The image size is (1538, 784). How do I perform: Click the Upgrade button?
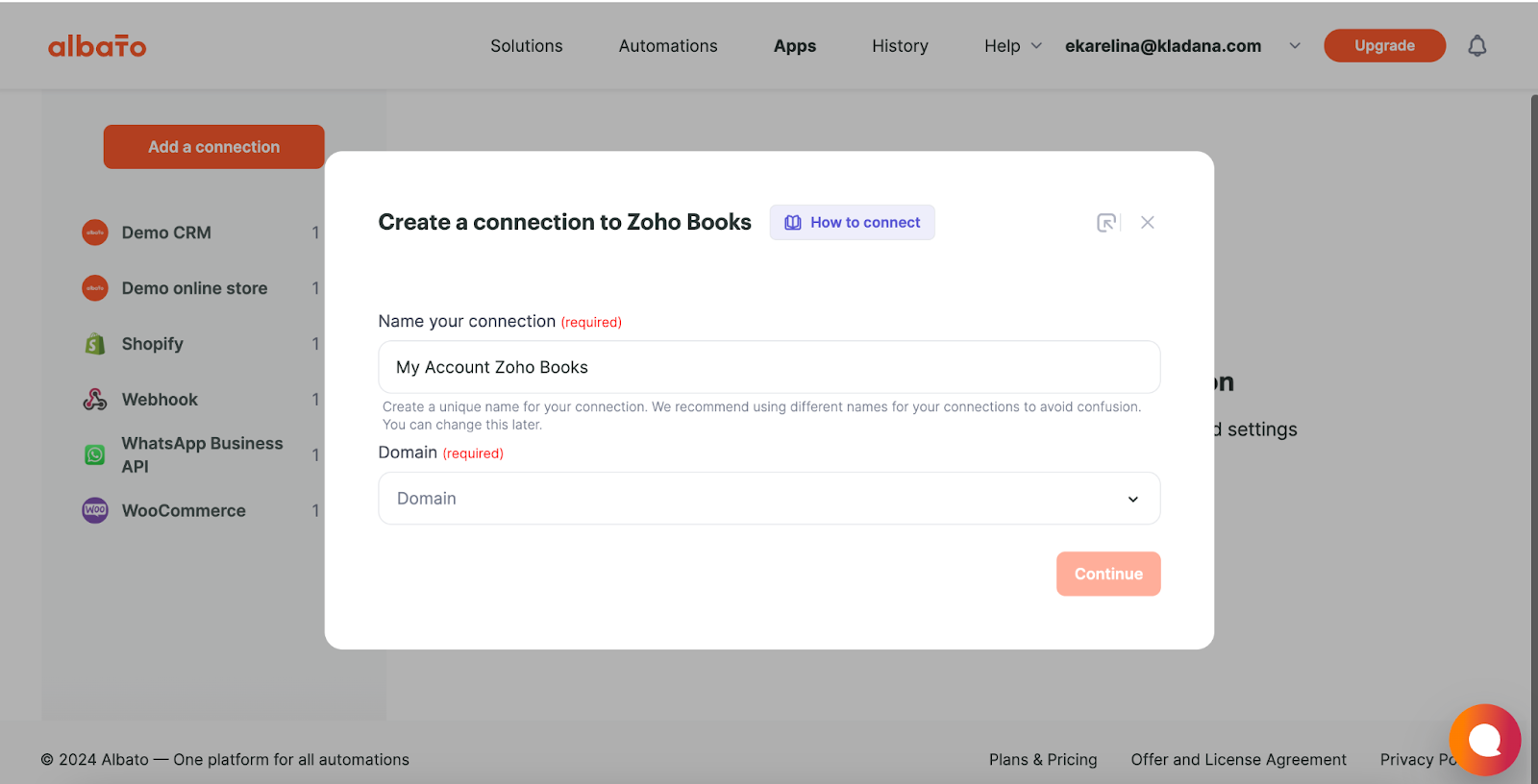pos(1384,45)
